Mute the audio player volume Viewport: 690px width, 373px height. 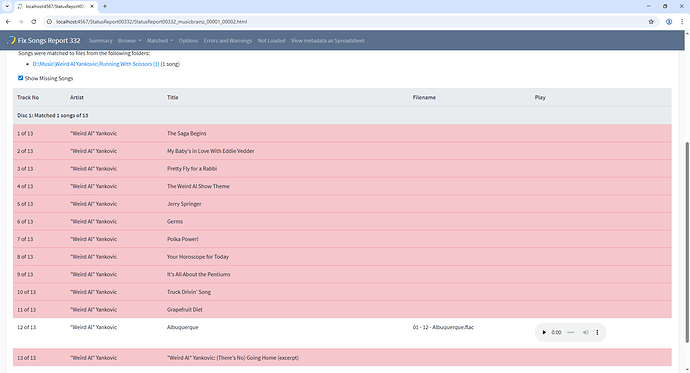coord(585,333)
